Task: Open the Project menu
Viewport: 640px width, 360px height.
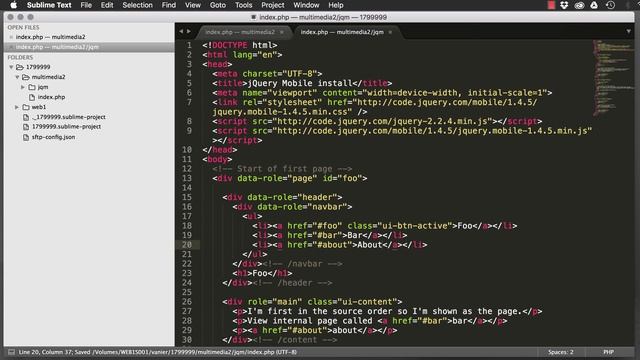Action: 273,5
